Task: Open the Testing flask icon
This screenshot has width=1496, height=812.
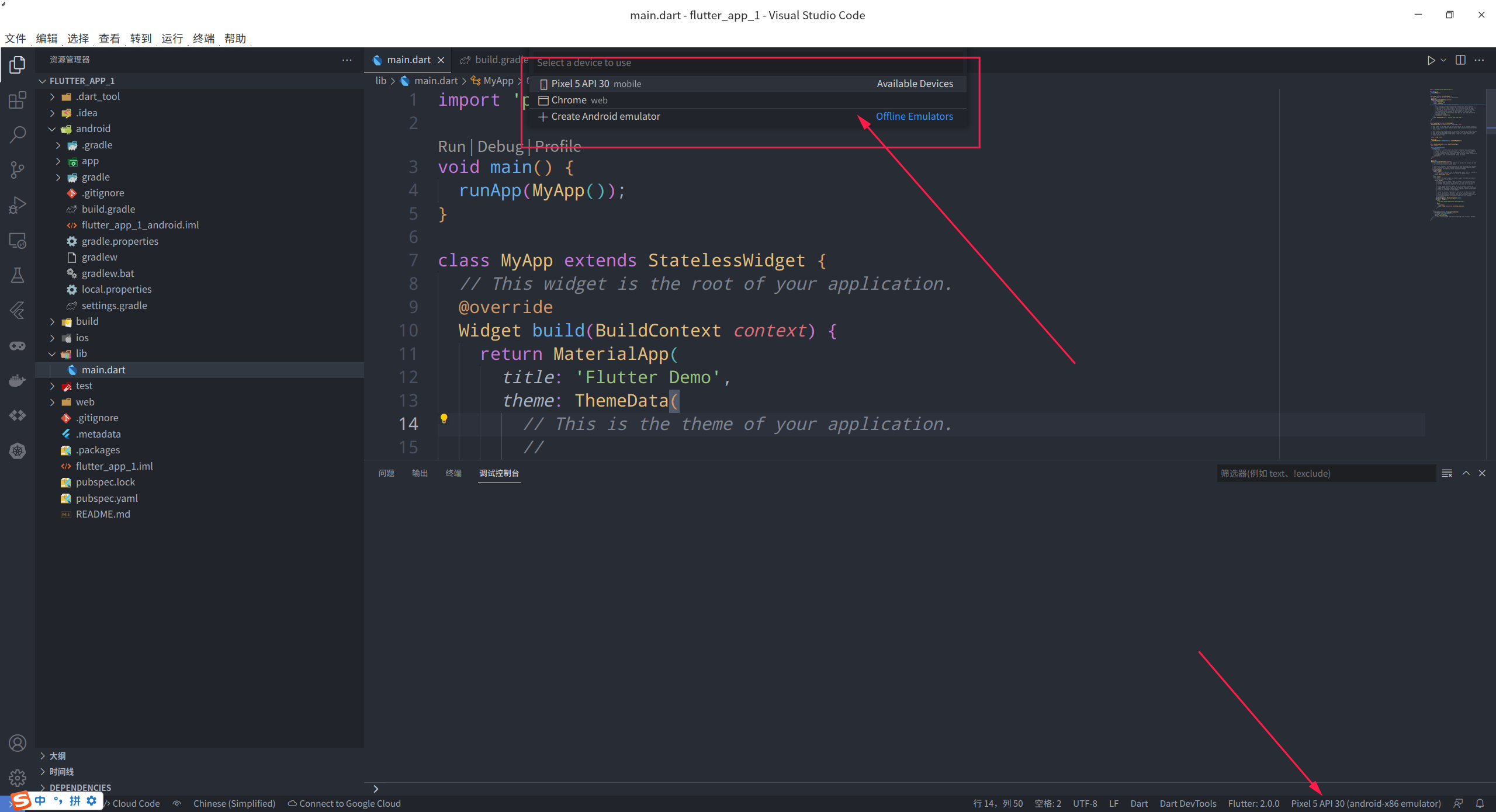Action: (18, 275)
